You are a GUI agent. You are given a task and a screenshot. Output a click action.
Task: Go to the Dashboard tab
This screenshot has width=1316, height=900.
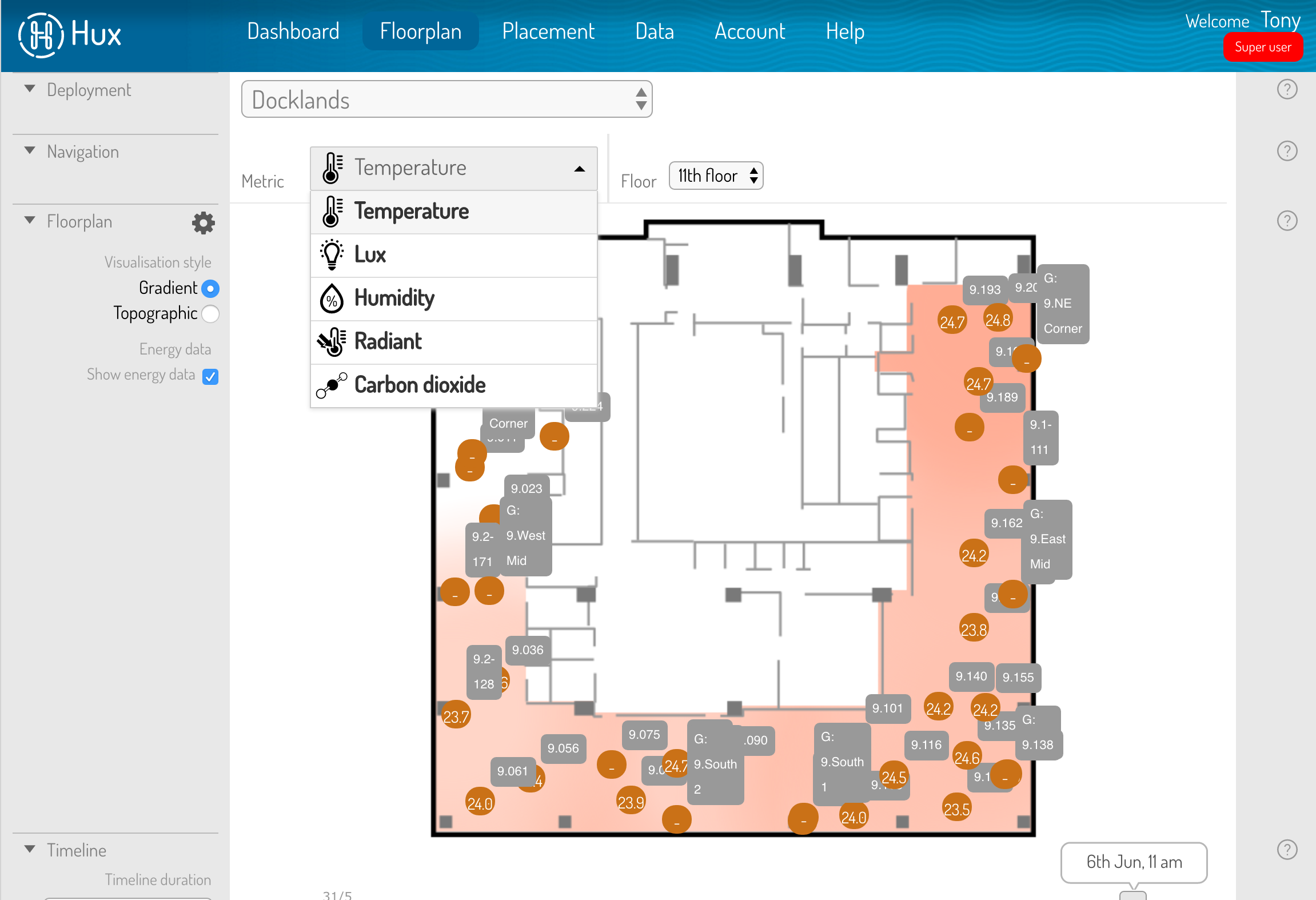pyautogui.click(x=293, y=31)
